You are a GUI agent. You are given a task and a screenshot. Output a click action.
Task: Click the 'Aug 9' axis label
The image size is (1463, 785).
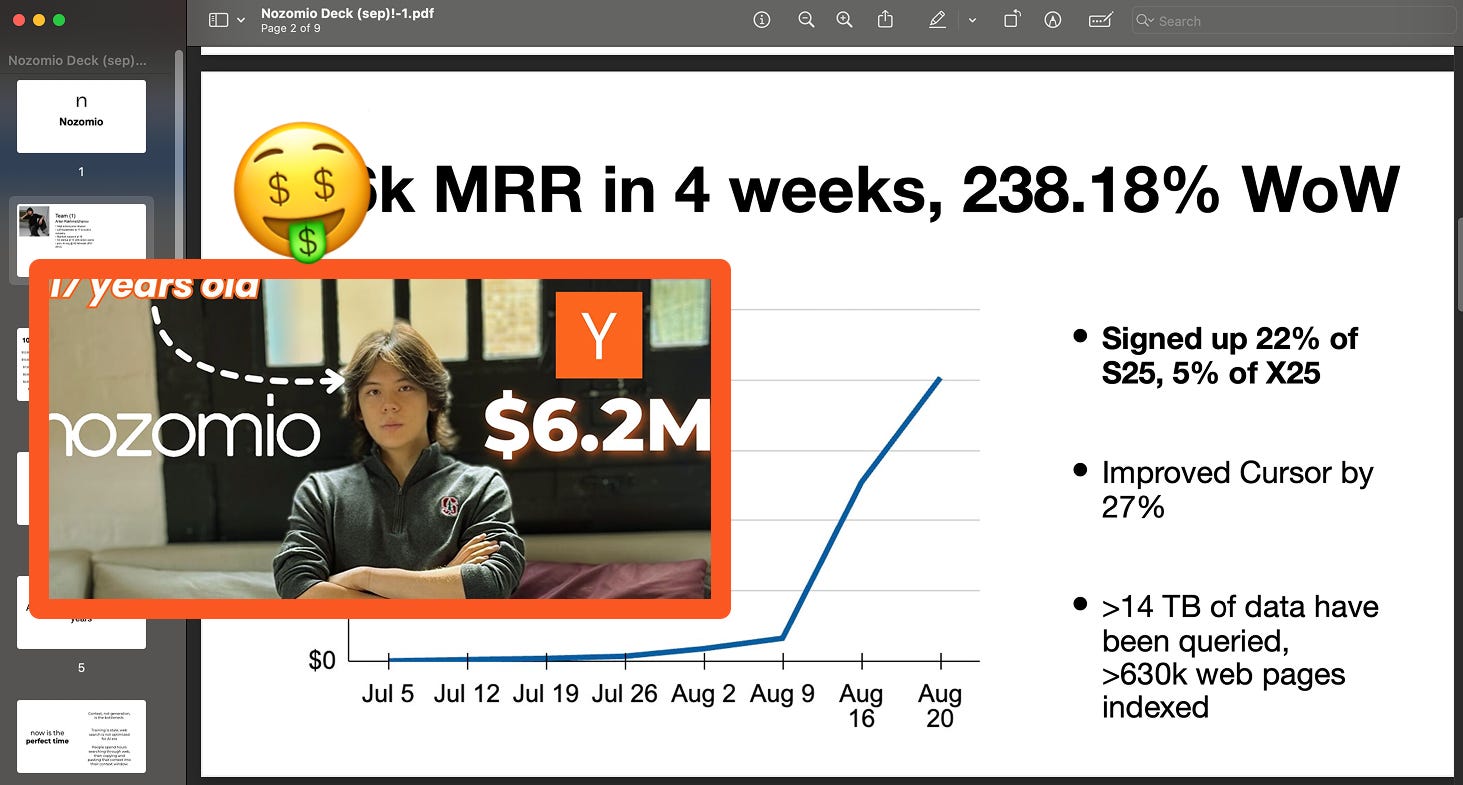tap(783, 693)
